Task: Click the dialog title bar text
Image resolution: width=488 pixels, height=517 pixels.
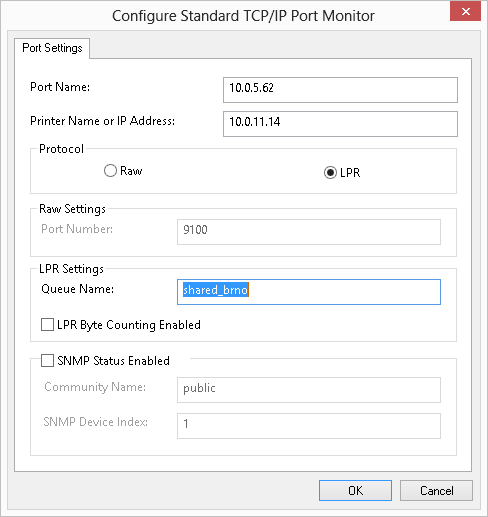Action: (x=243, y=16)
